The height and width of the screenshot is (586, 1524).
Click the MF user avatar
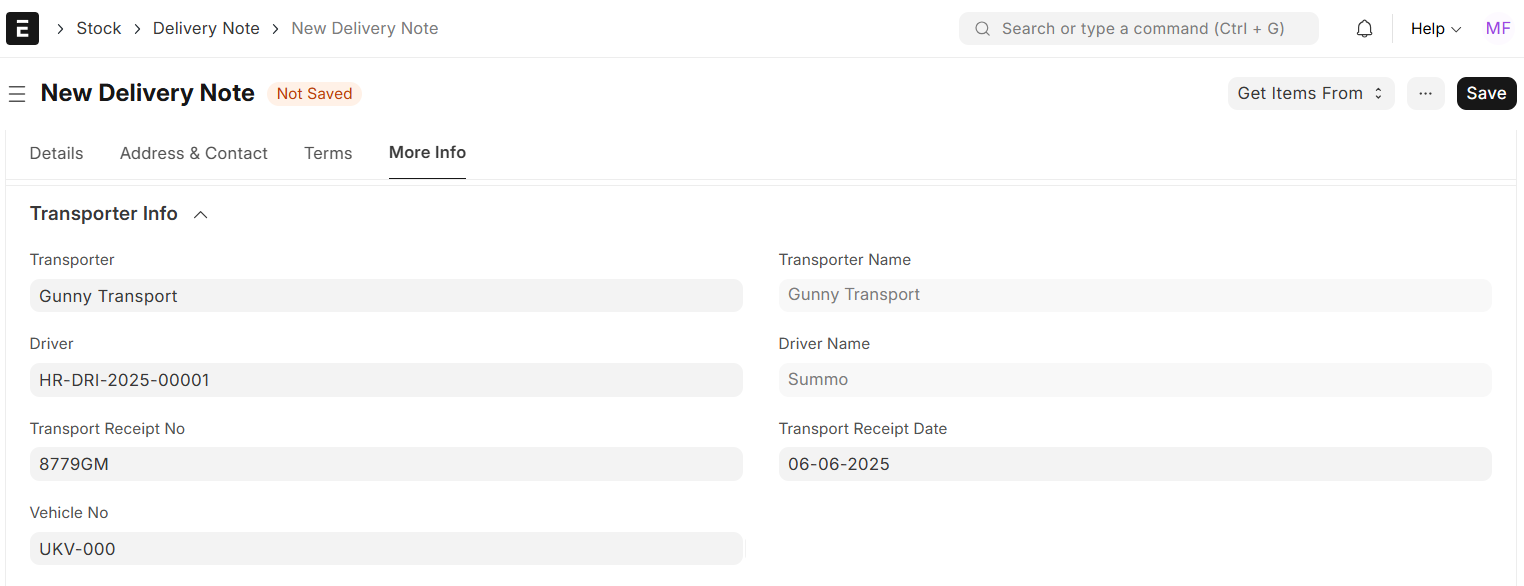pyautogui.click(x=1497, y=28)
